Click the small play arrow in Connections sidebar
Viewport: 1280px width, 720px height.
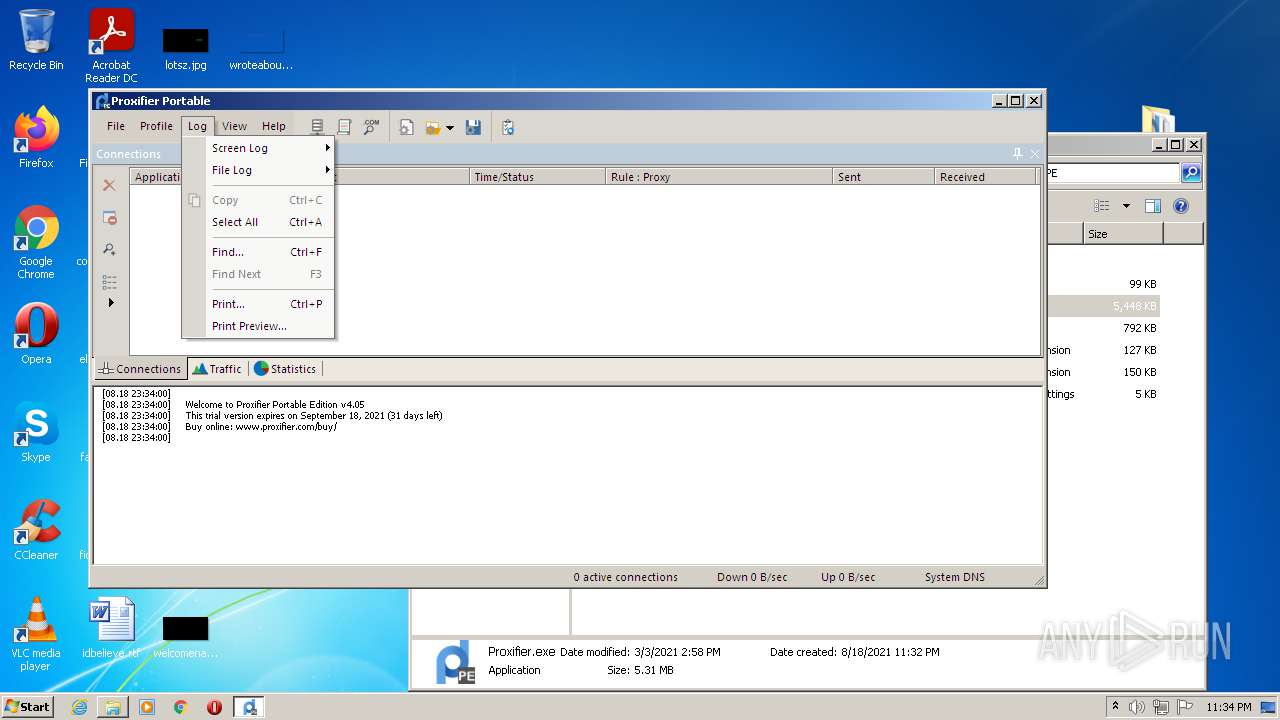[111, 302]
